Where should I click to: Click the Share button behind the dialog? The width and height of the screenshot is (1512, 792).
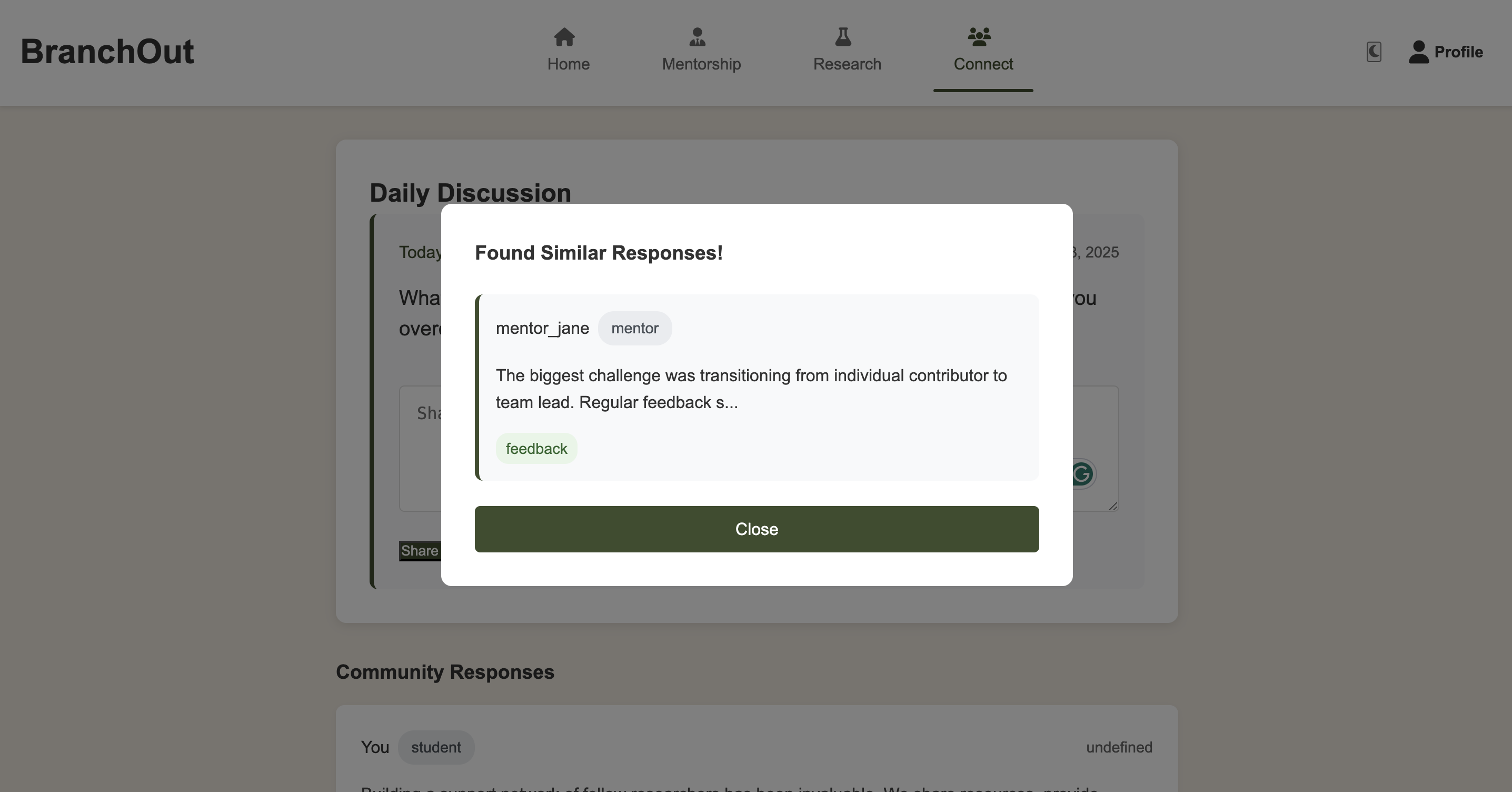tap(419, 551)
